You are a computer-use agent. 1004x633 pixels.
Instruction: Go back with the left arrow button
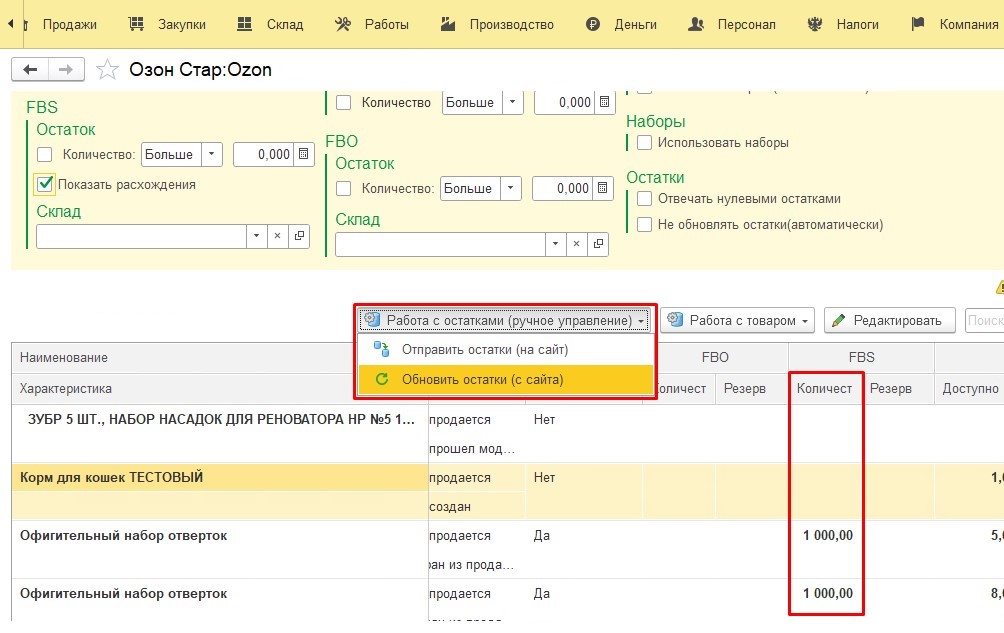(x=29, y=69)
